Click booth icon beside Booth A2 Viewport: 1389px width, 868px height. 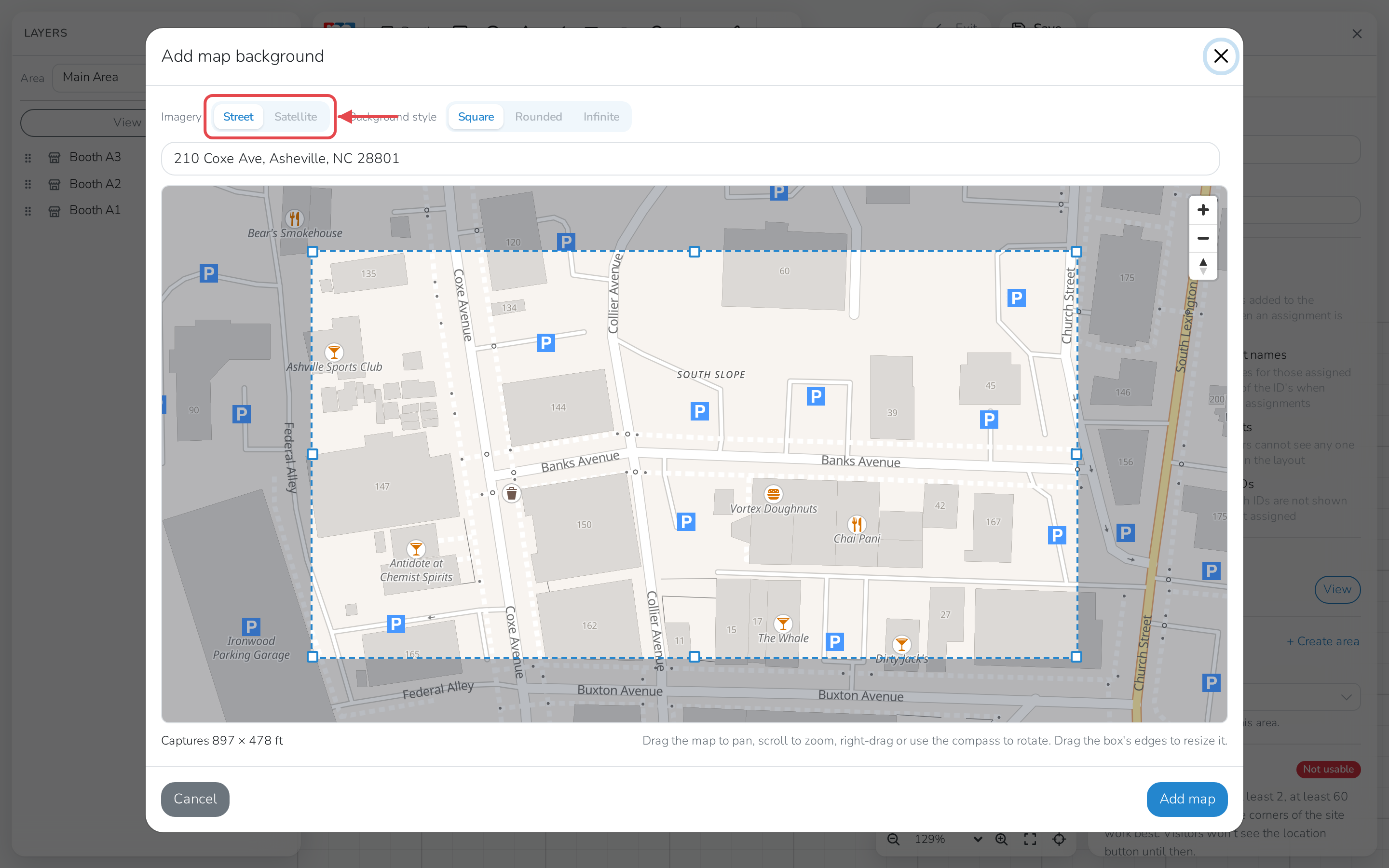pyautogui.click(x=54, y=184)
